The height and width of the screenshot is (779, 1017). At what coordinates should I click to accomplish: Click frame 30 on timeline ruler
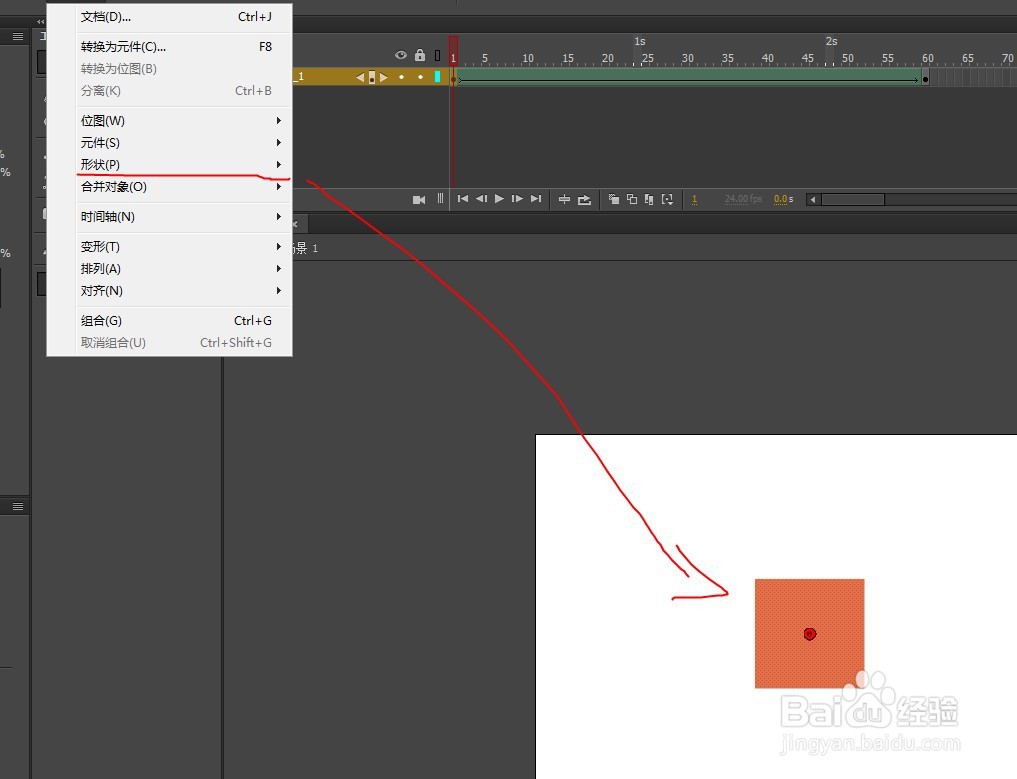point(688,58)
